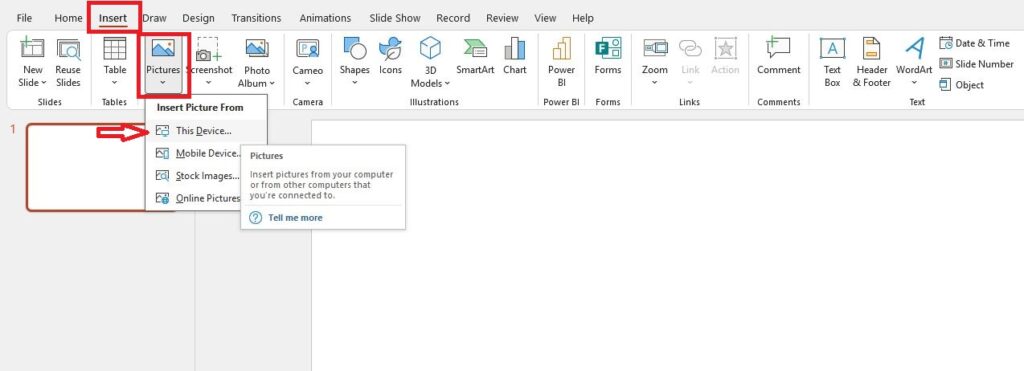Expand the Screenshot dropdown arrow
1024x371 pixels.
[209, 83]
